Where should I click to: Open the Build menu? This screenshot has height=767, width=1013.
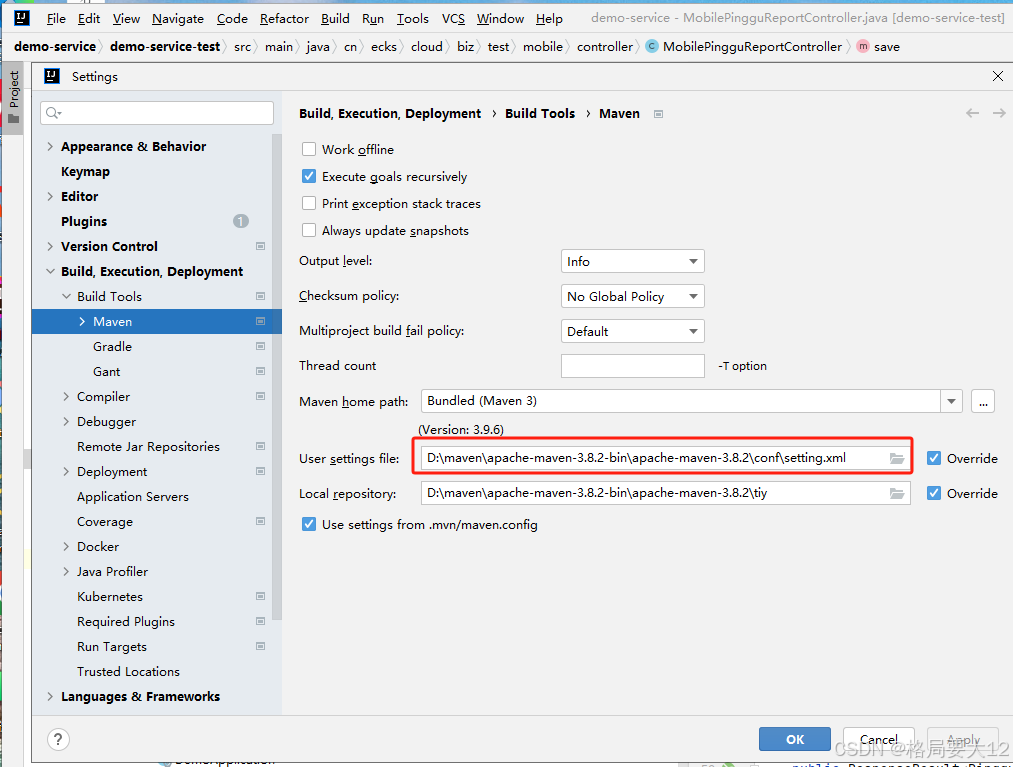(x=335, y=19)
